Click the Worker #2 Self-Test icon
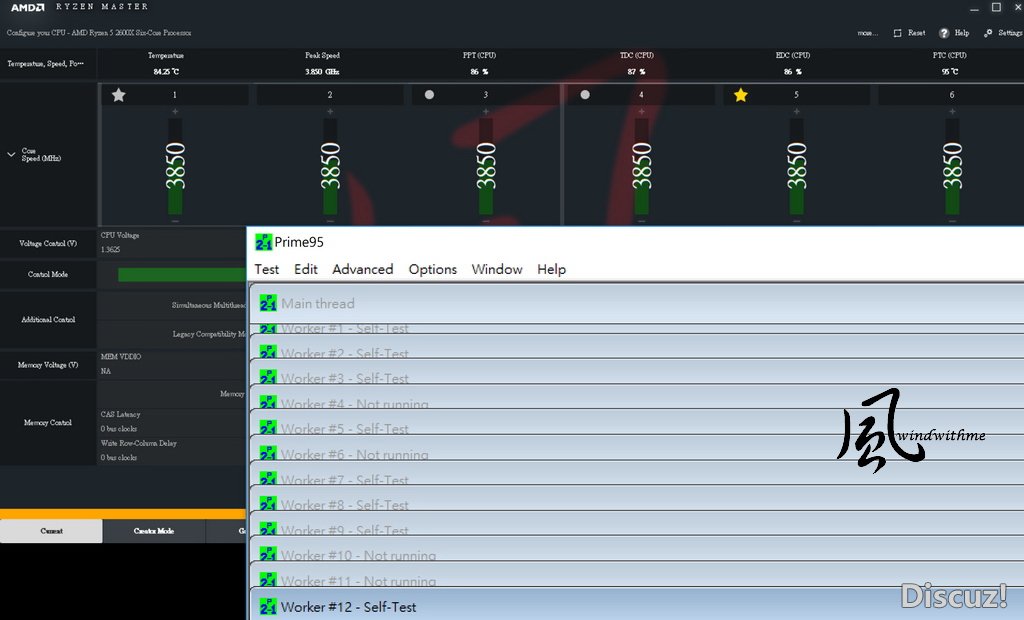The image size is (1024, 620). tap(268, 352)
